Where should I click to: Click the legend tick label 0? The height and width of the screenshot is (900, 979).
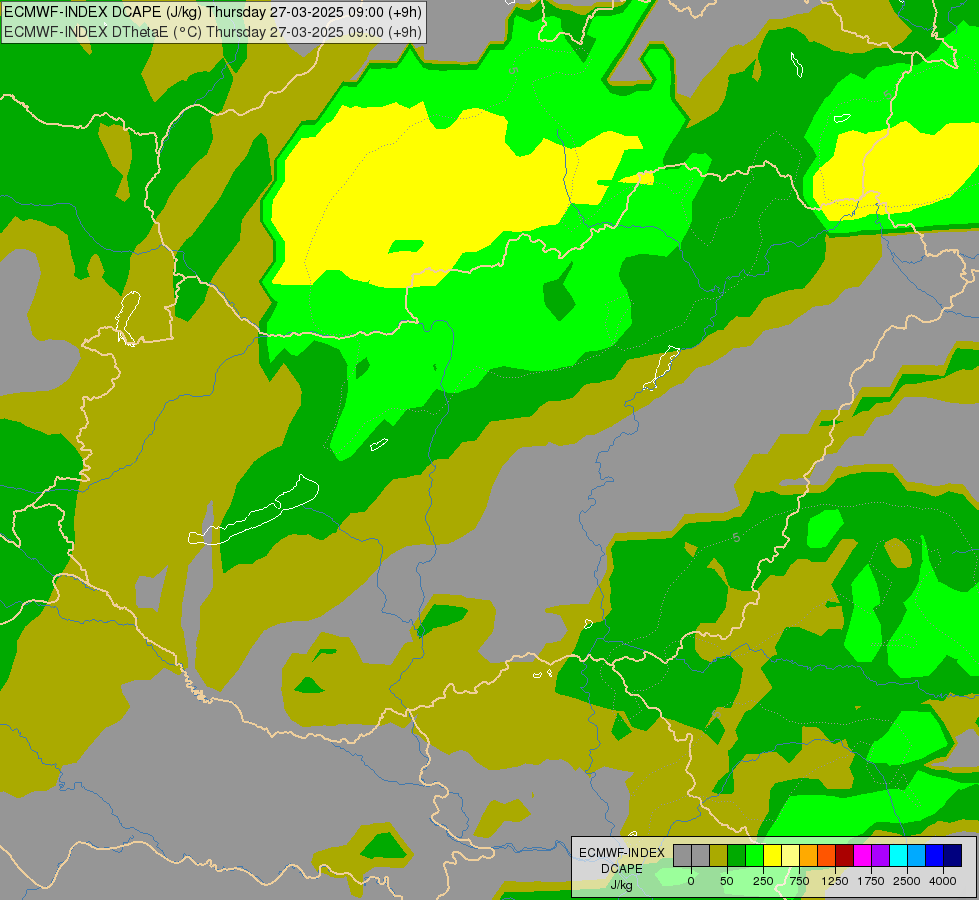pyautogui.click(x=691, y=881)
